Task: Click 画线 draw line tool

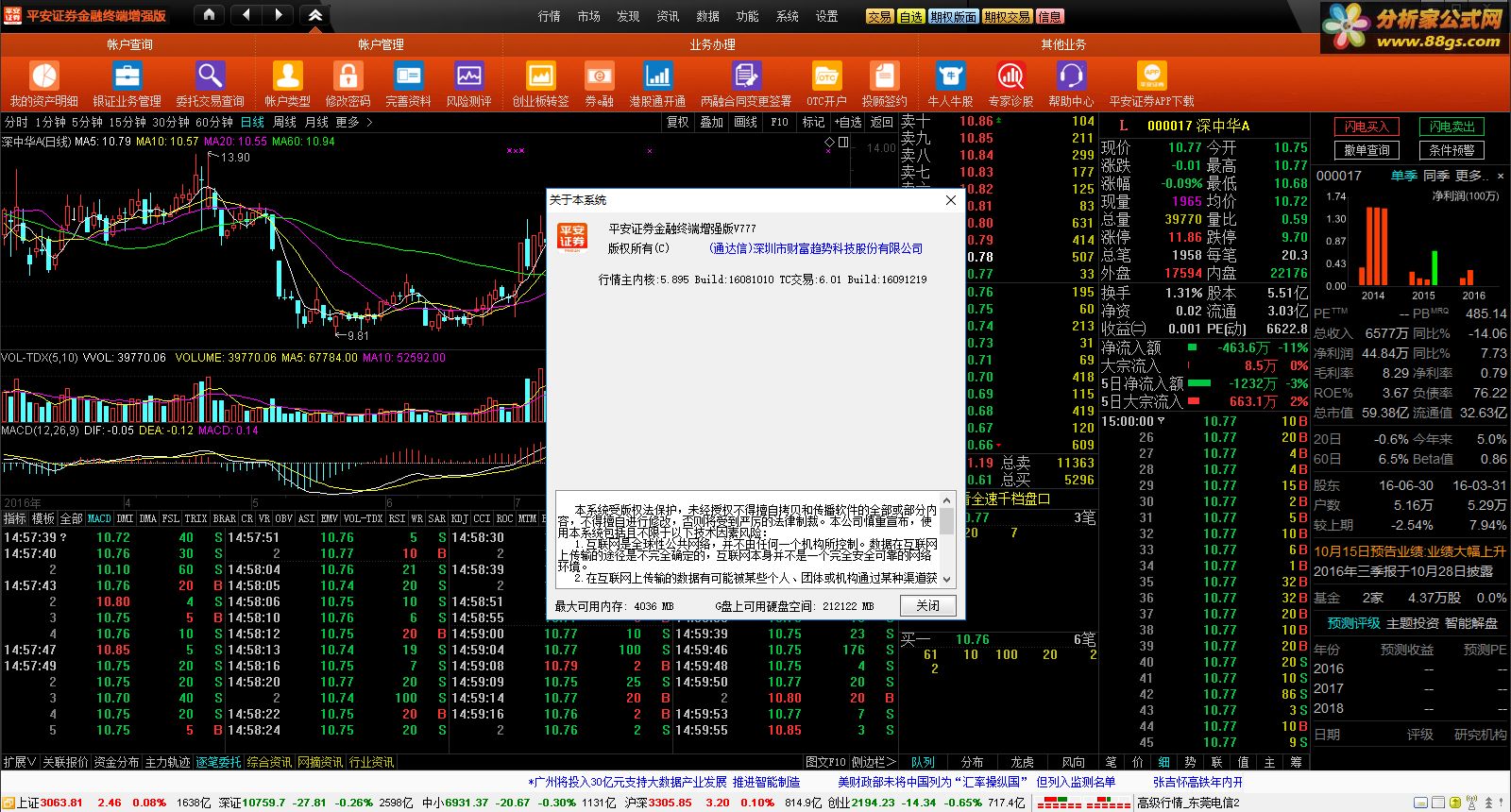Action: pos(745,122)
